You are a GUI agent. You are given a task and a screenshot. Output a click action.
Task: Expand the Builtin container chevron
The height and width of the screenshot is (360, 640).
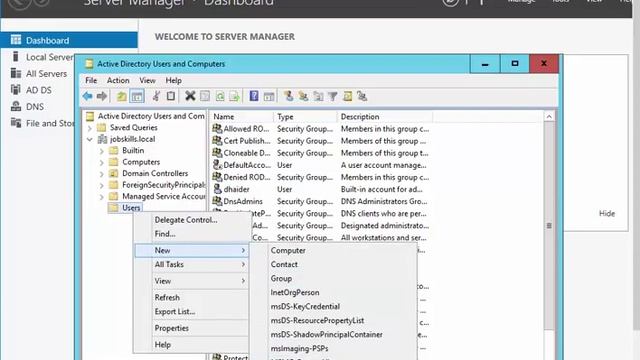102,151
